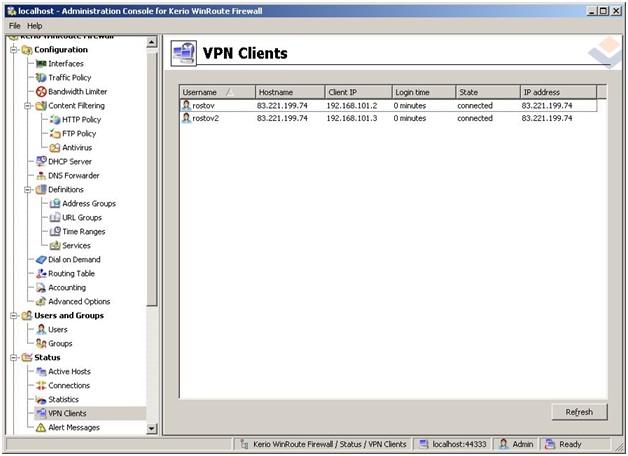Viewport: 628px width, 456px height.
Task: Click the DHCP Server icon
Action: pyautogui.click(x=41, y=161)
